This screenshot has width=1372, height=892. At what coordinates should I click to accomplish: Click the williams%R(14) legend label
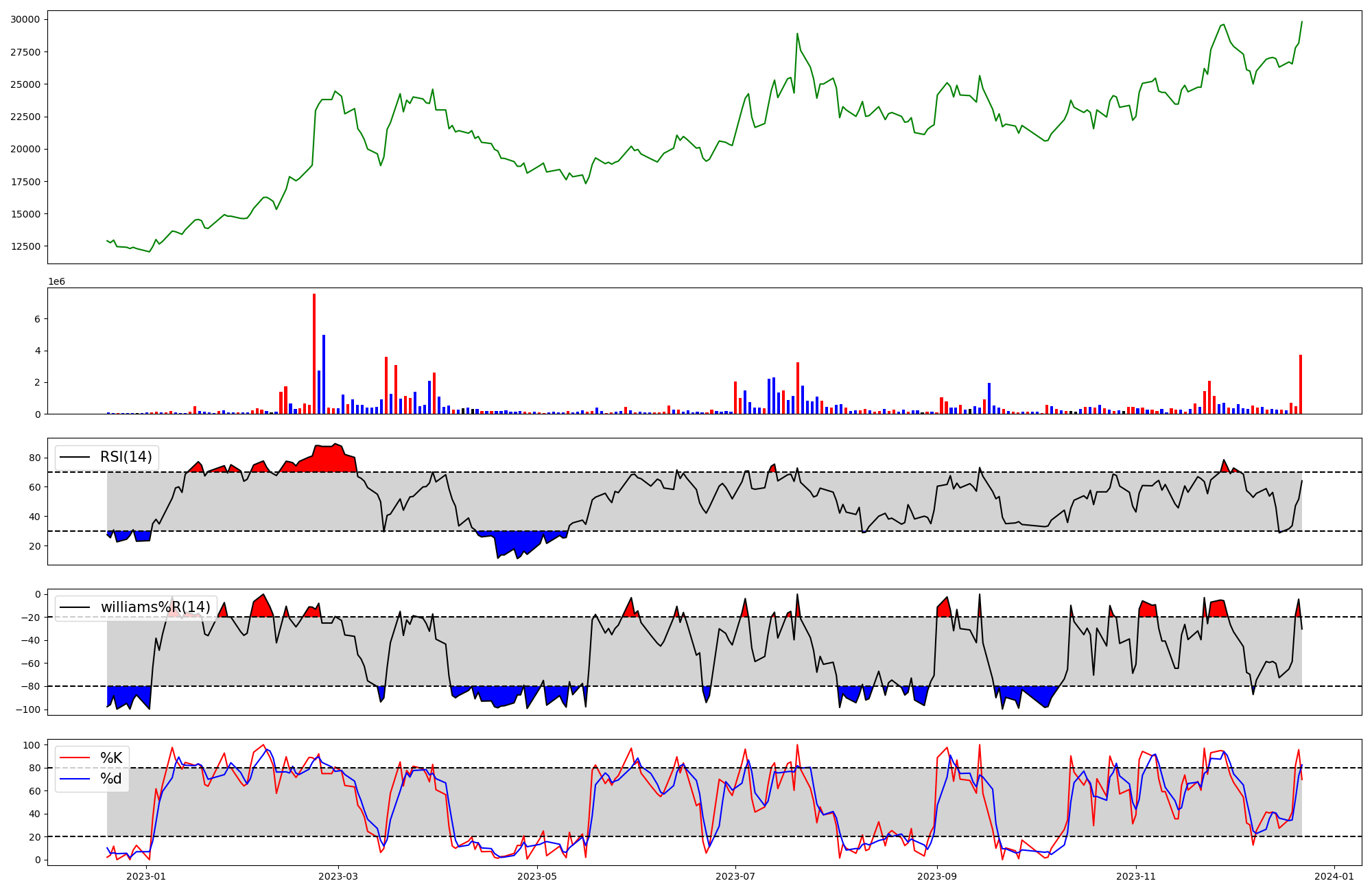tap(155, 607)
